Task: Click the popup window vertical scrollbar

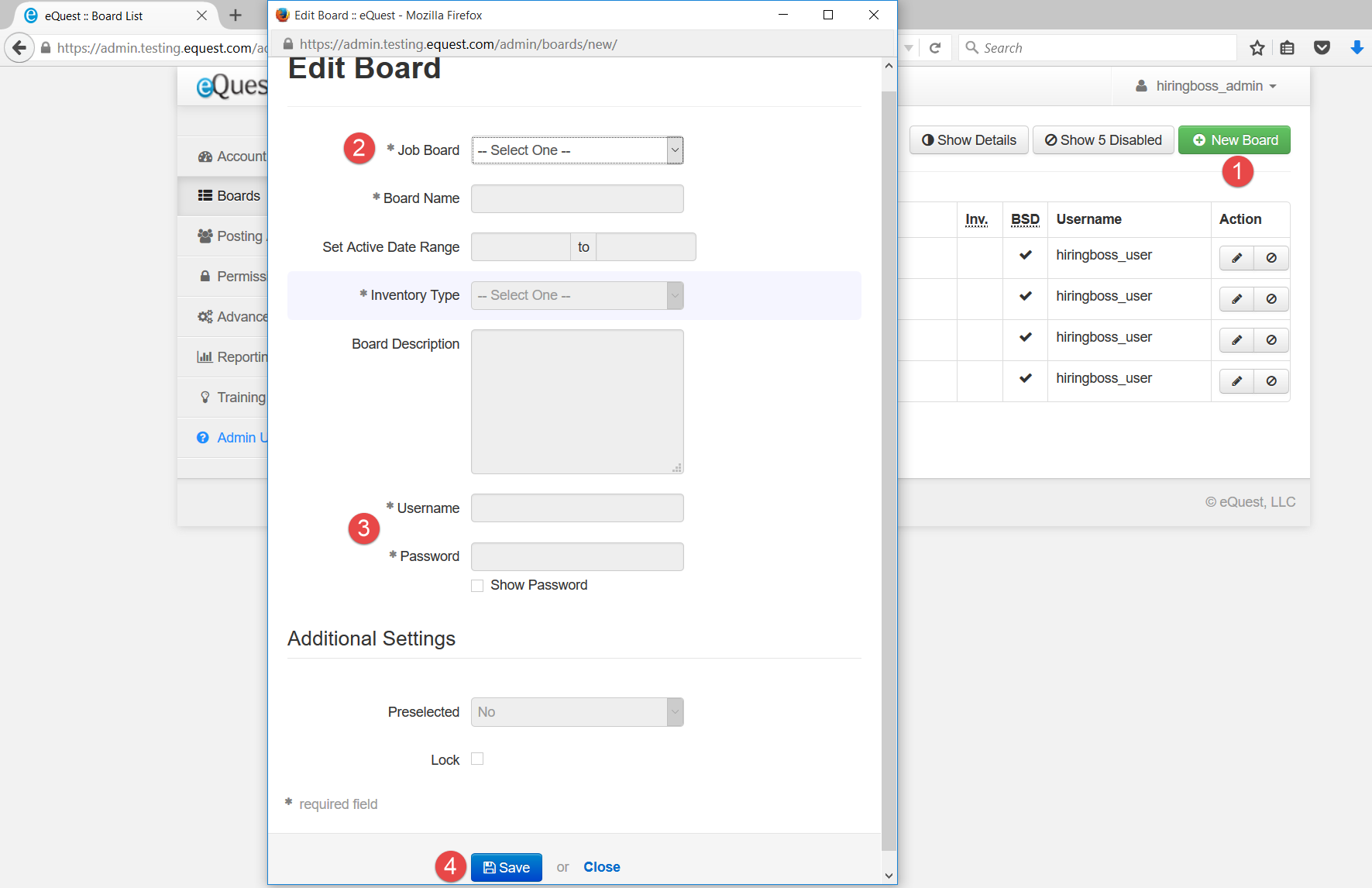Action: tap(889, 470)
